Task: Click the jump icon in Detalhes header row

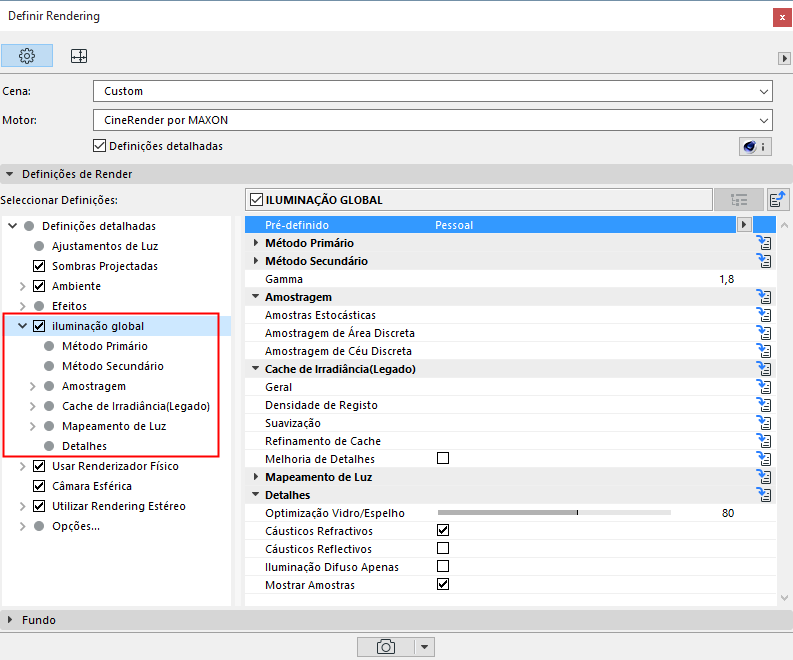Action: 764,495
